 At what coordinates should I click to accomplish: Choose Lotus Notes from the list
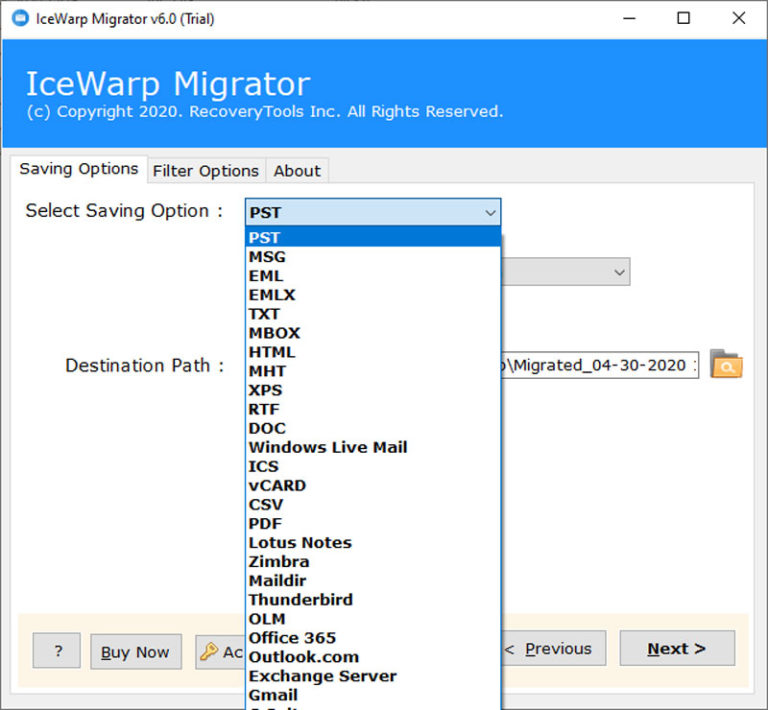click(x=373, y=543)
